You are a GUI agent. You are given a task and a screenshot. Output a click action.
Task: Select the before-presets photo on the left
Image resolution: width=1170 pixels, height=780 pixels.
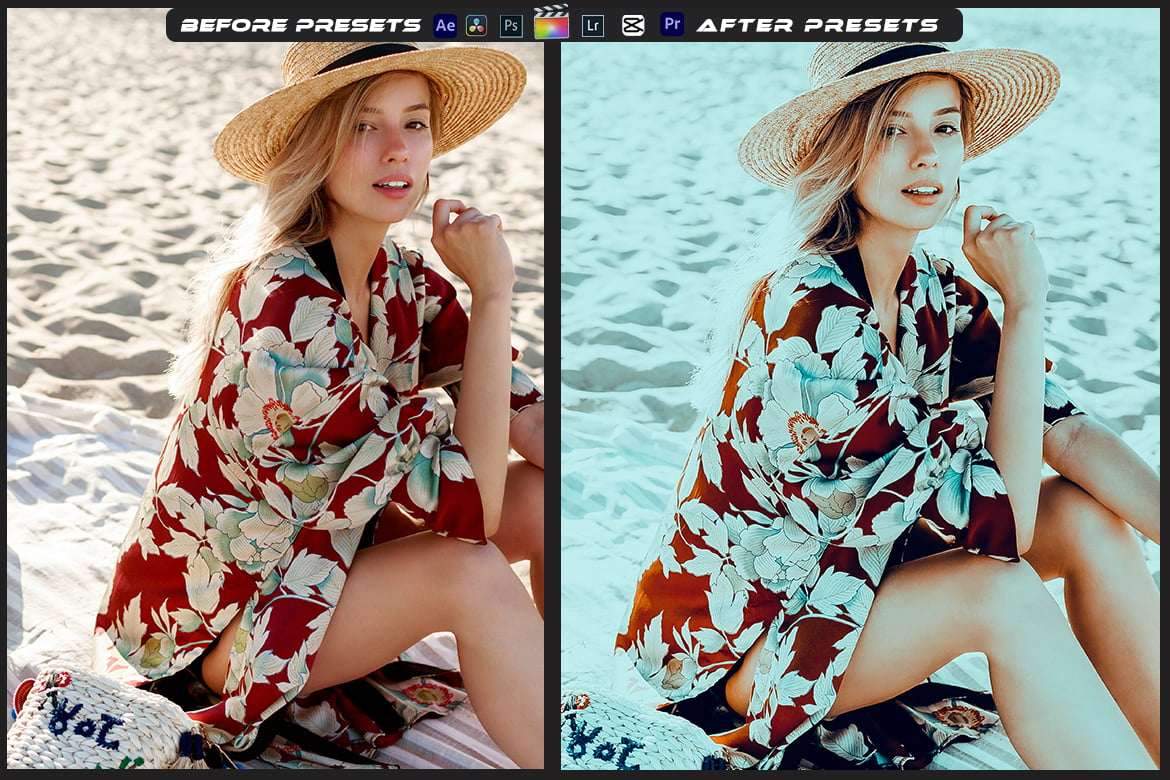[275, 388]
